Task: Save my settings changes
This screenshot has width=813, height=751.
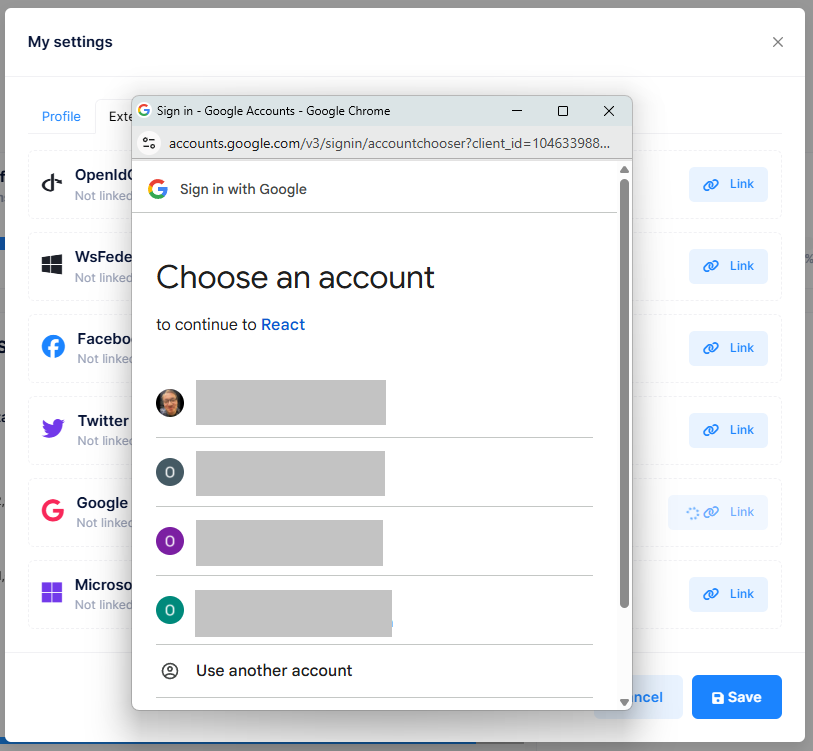Action: [736, 697]
